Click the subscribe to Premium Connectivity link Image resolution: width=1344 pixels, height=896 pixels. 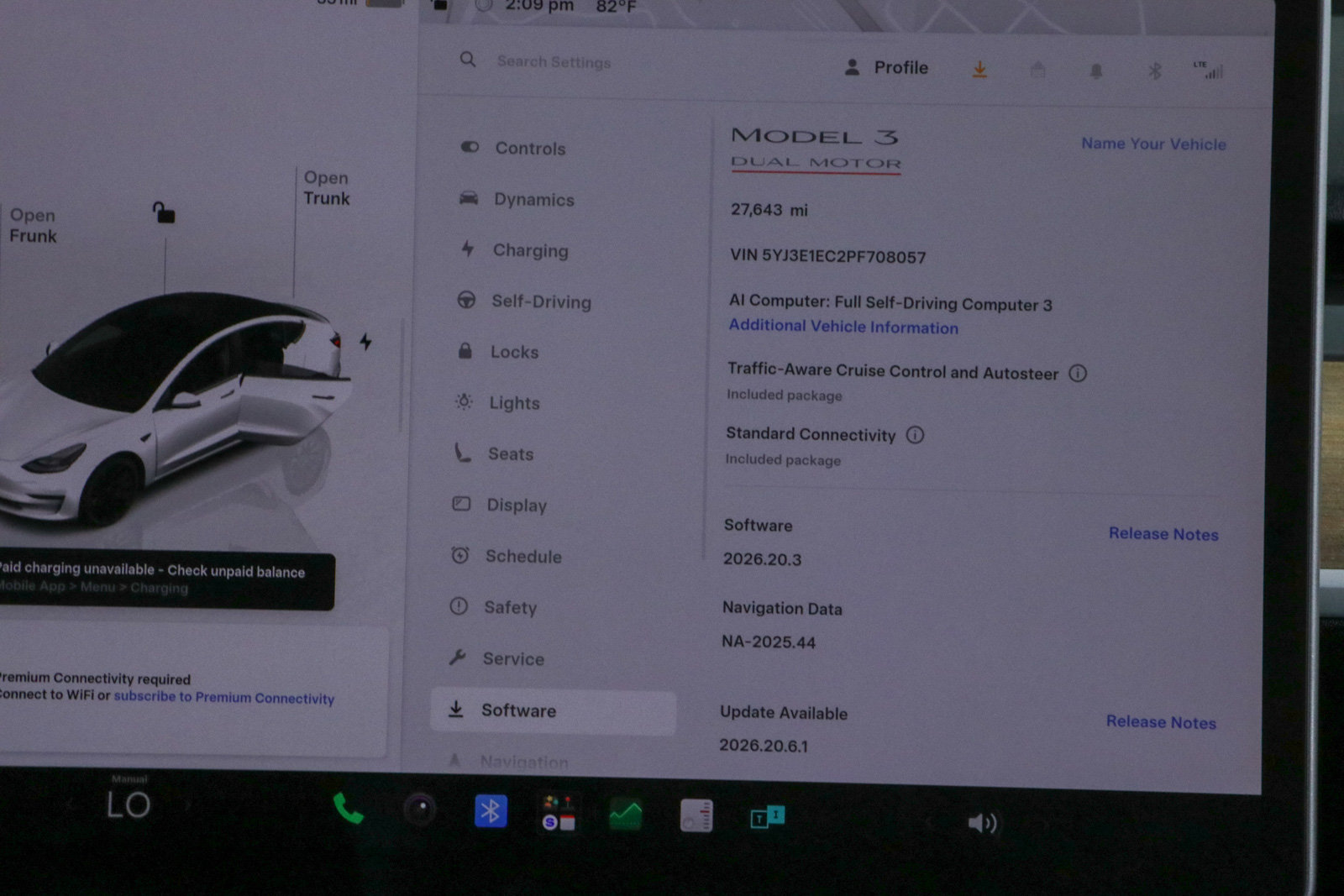pyautogui.click(x=224, y=697)
